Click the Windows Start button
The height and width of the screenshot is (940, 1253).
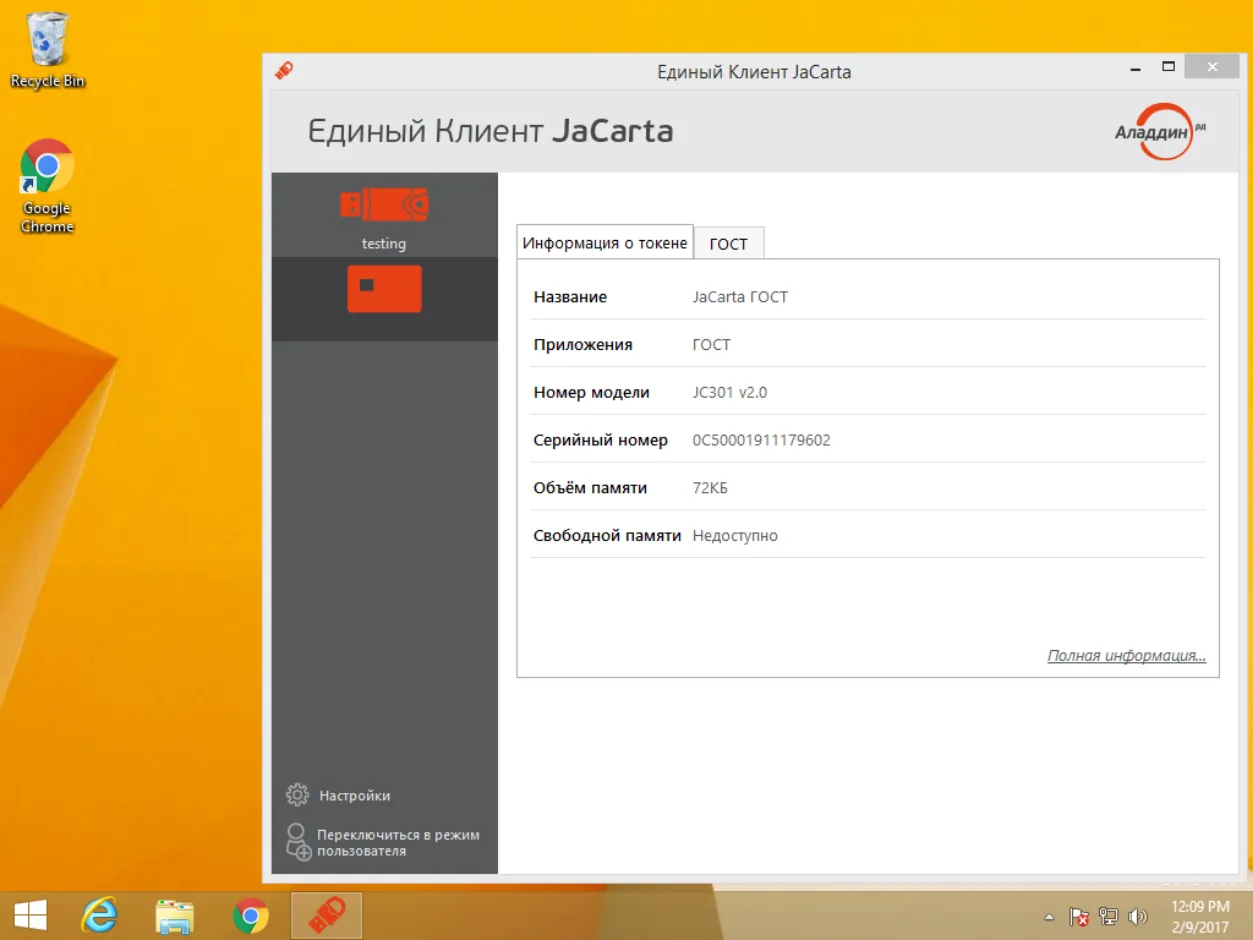click(30, 915)
